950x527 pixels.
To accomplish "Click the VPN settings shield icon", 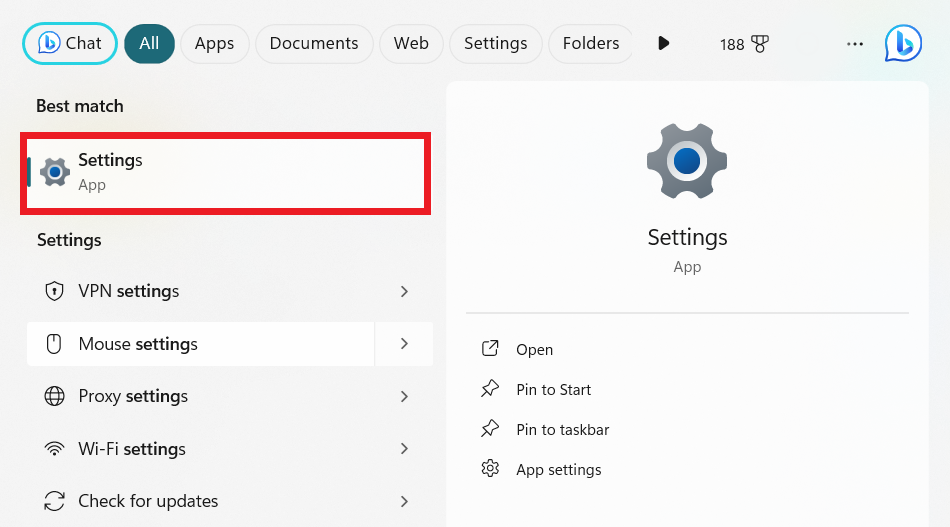I will click(55, 292).
